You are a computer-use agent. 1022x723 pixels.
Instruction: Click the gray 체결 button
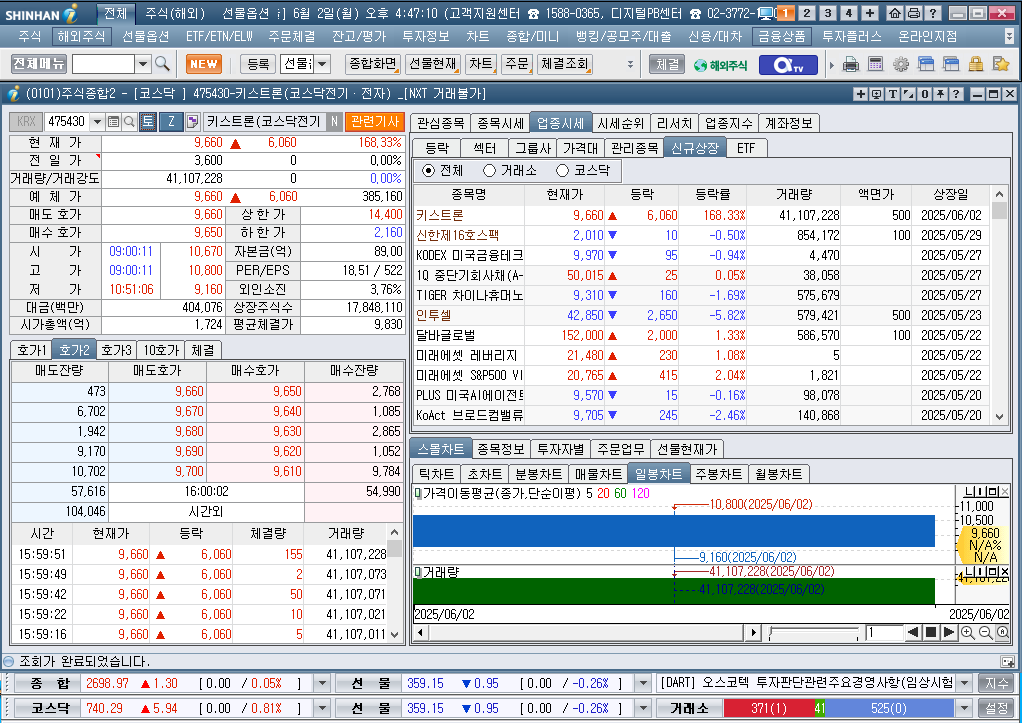pos(667,64)
